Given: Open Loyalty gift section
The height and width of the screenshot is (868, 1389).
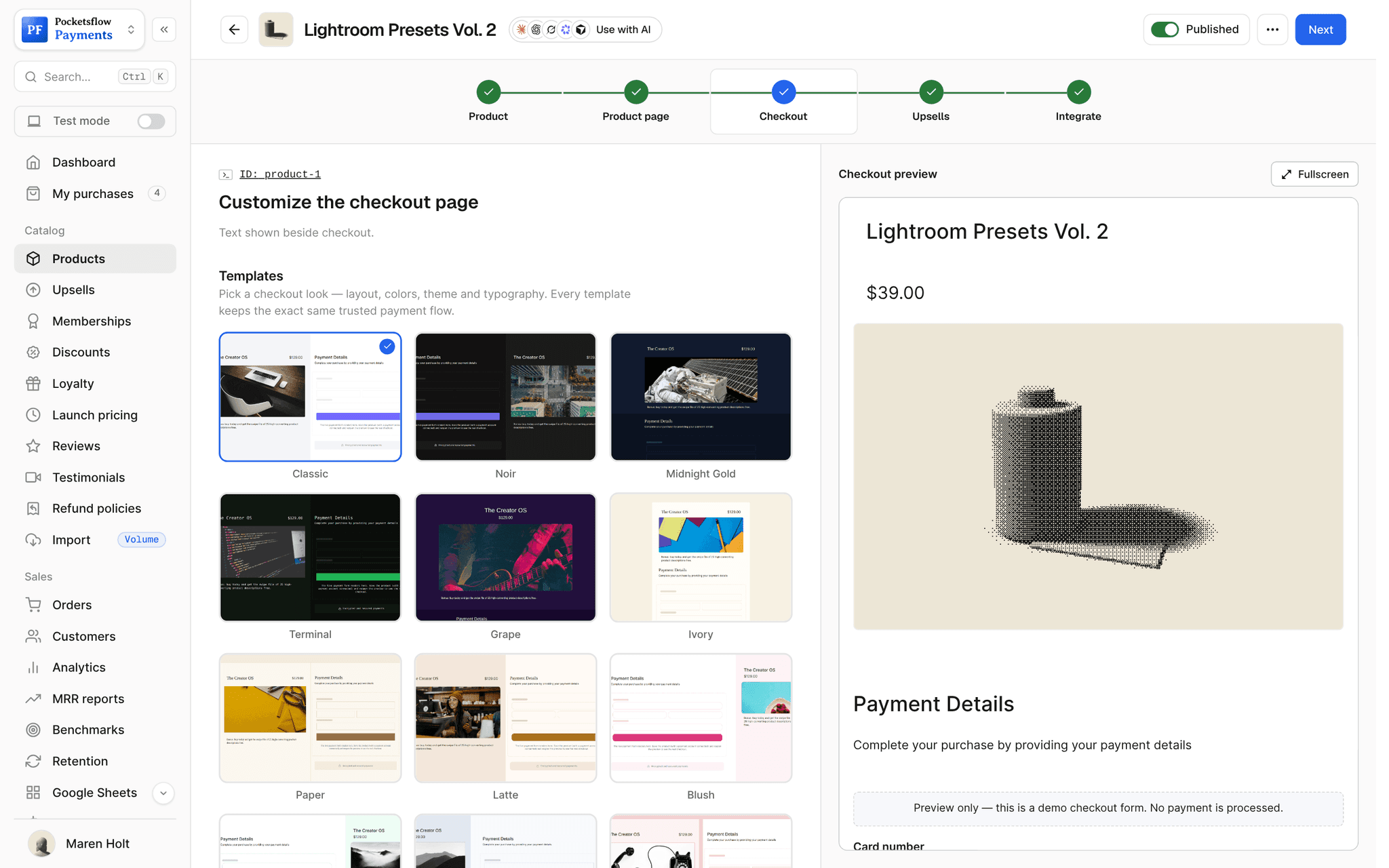Looking at the screenshot, I should [x=95, y=383].
